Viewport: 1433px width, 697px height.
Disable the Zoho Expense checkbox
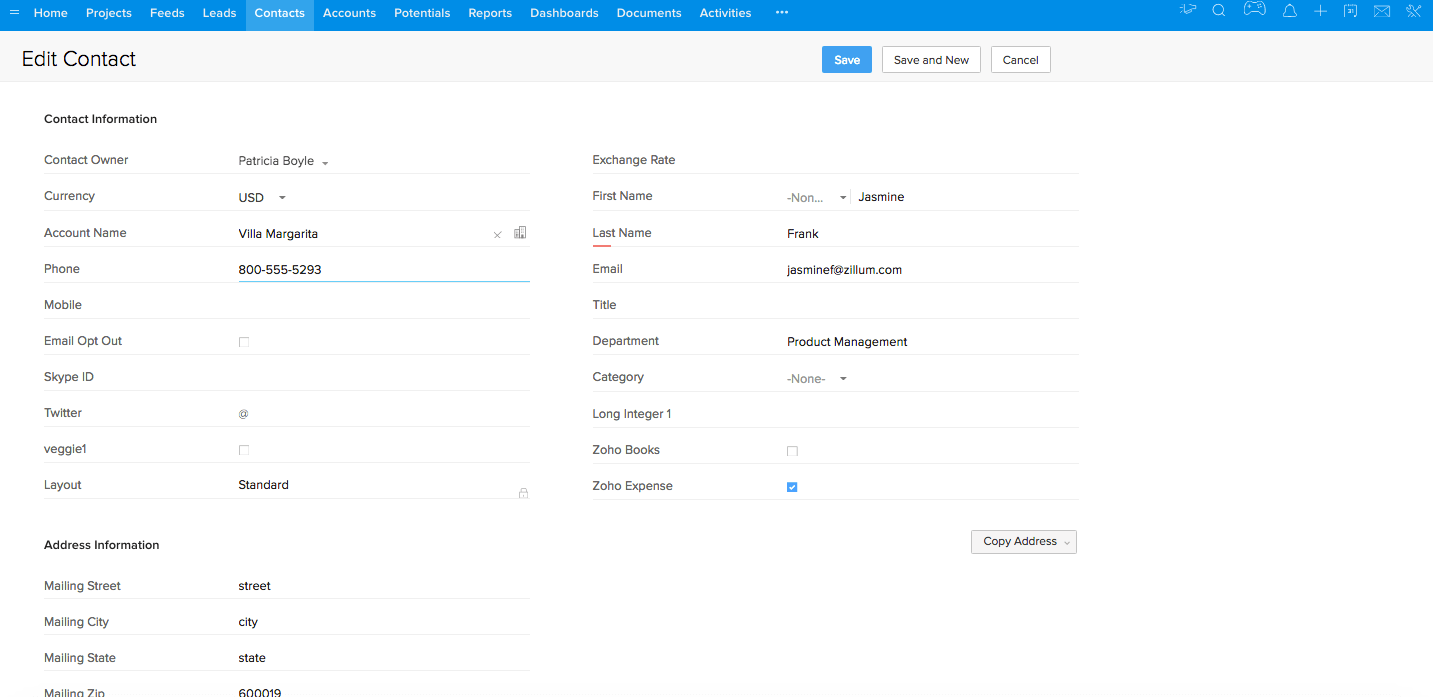pos(792,487)
